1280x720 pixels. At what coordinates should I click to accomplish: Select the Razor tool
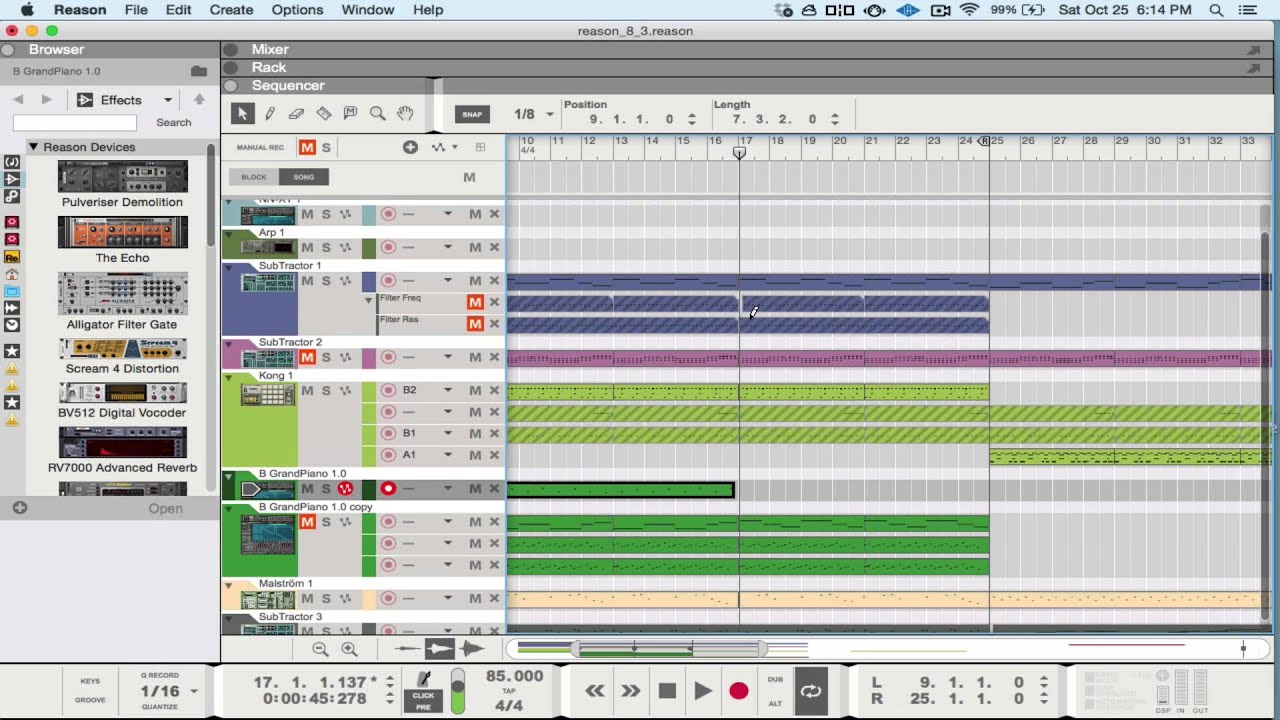click(324, 114)
